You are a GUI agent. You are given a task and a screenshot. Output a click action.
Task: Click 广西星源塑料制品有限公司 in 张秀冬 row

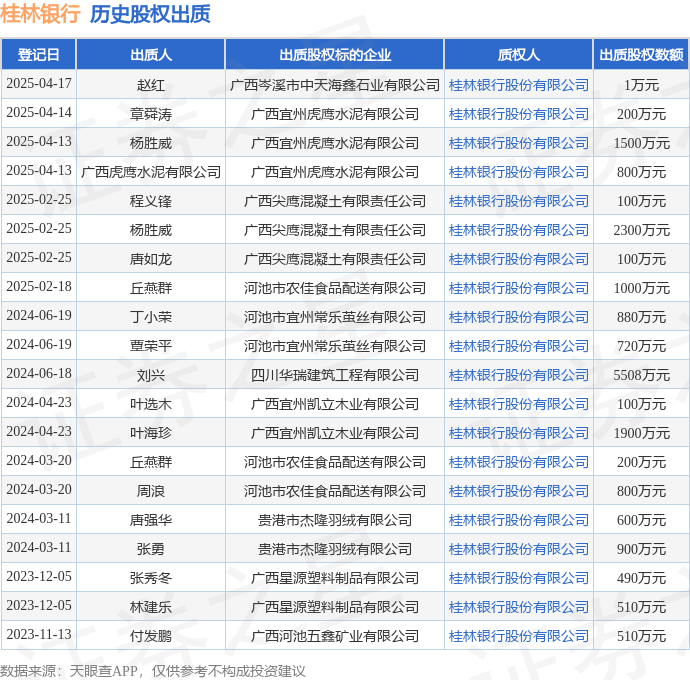click(335, 578)
